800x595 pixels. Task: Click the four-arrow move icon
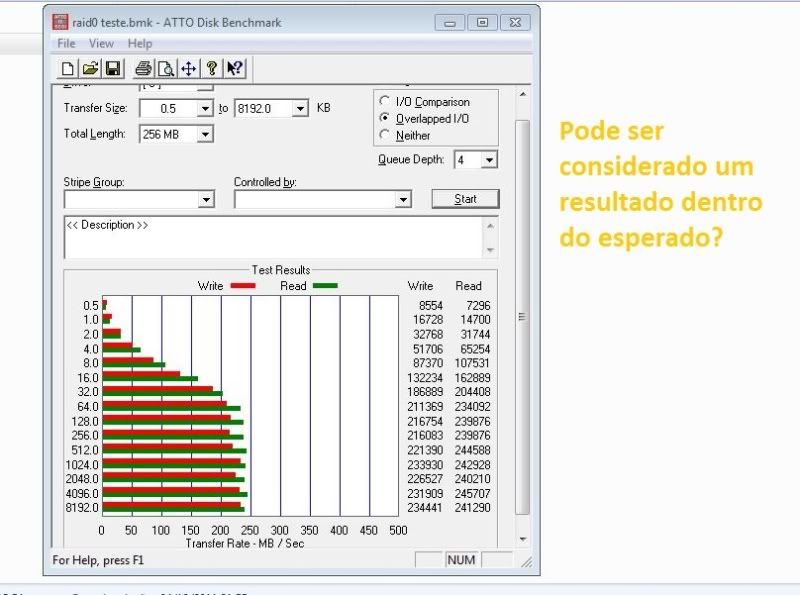pos(188,69)
